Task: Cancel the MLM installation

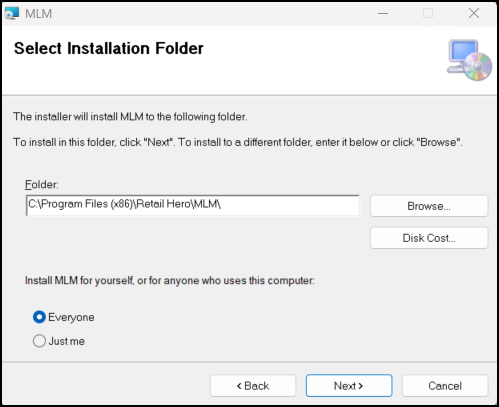Action: click(x=445, y=386)
